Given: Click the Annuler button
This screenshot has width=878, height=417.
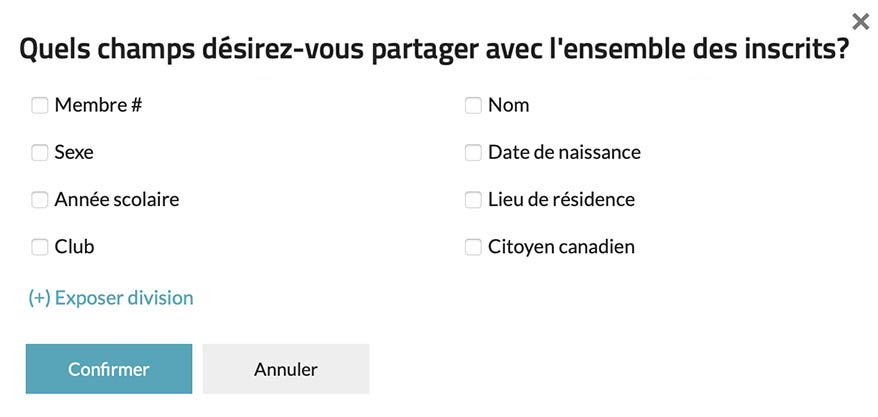Looking at the screenshot, I should (x=286, y=369).
